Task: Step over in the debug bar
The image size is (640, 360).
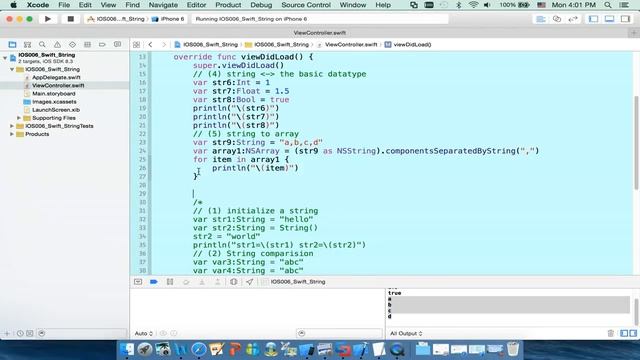Action: 186,282
